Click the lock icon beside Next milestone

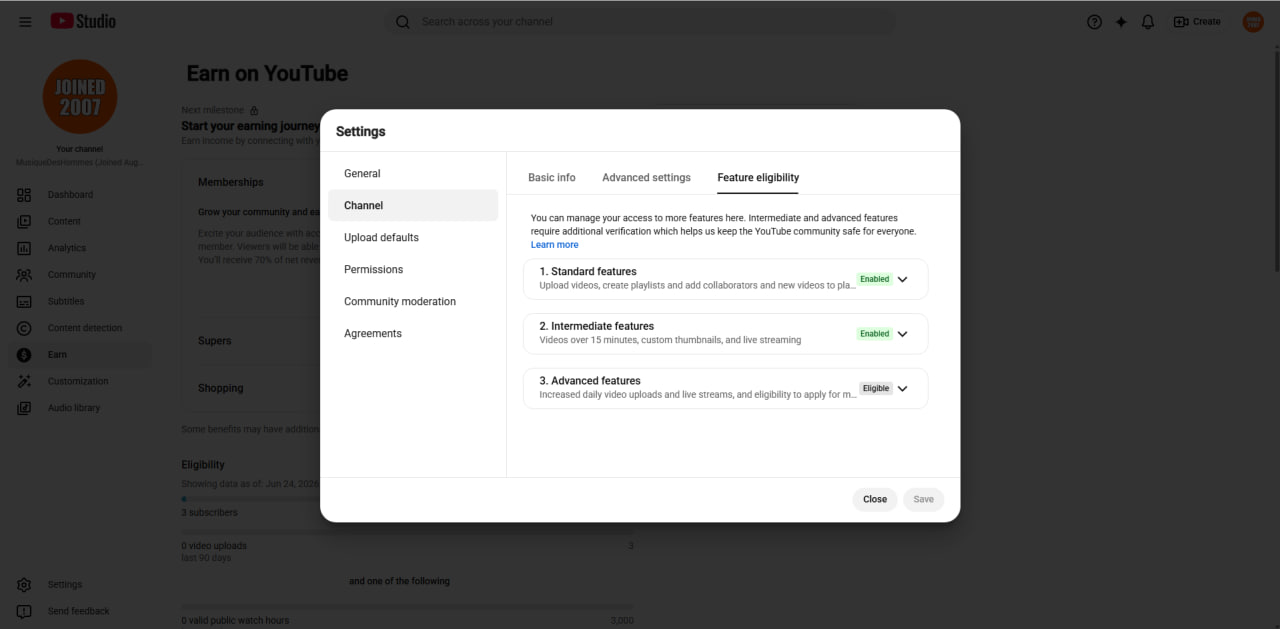[254, 110]
